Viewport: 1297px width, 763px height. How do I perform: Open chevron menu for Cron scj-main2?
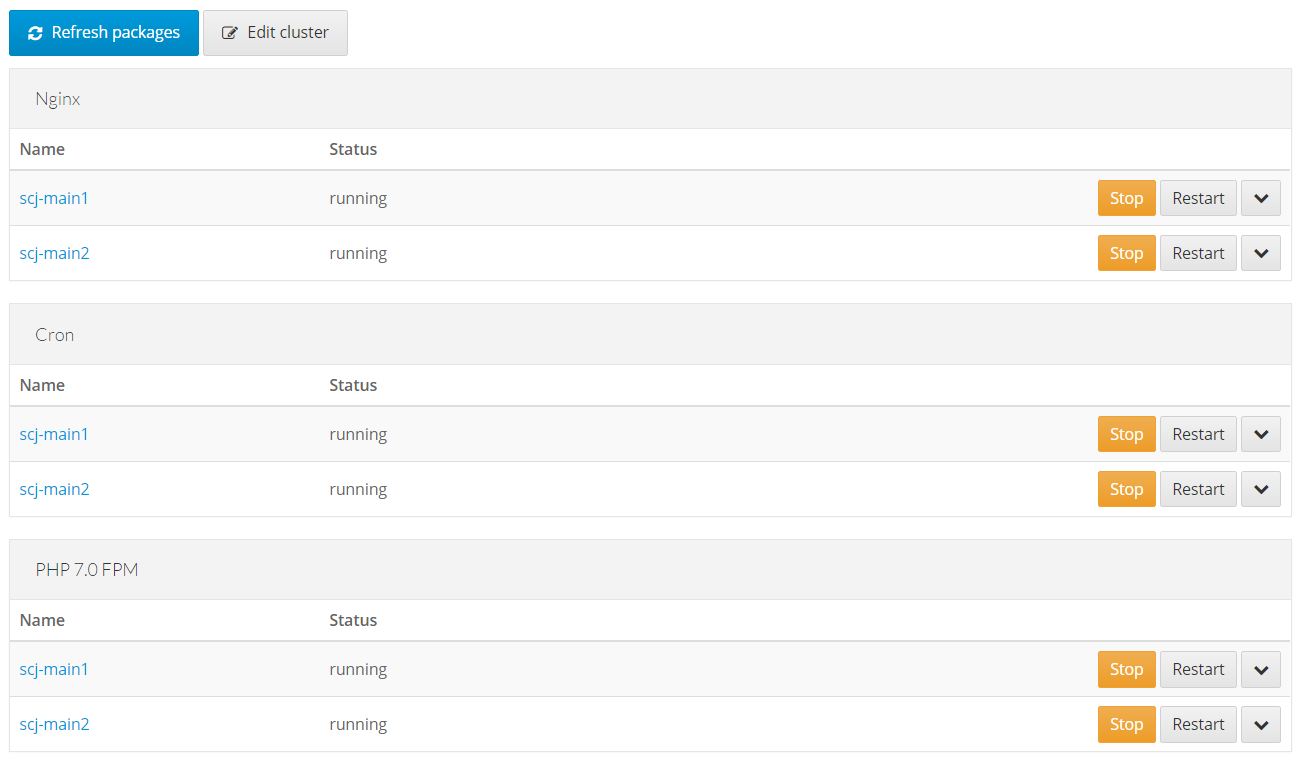[x=1261, y=489]
